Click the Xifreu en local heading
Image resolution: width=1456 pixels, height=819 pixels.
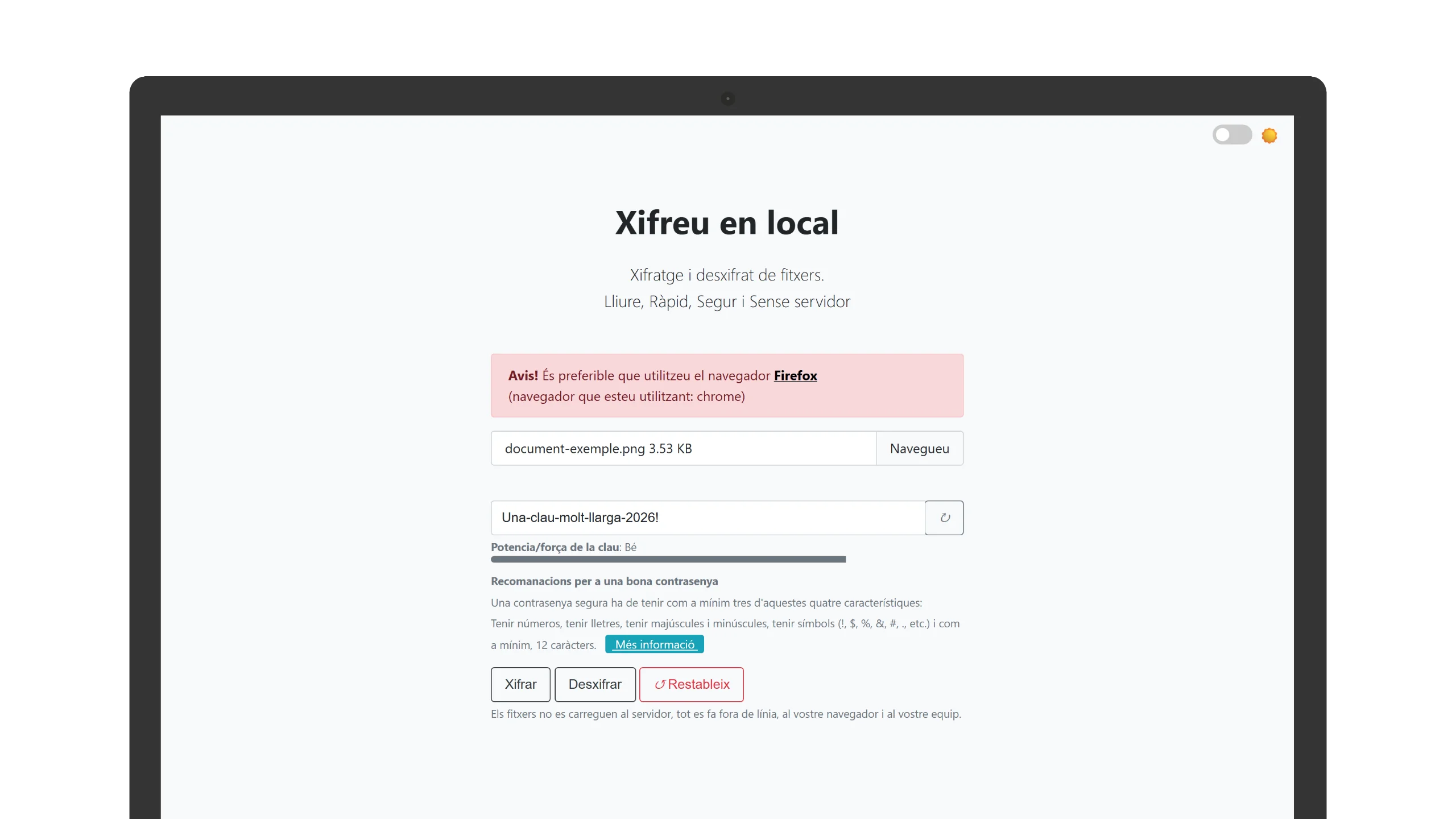click(727, 222)
